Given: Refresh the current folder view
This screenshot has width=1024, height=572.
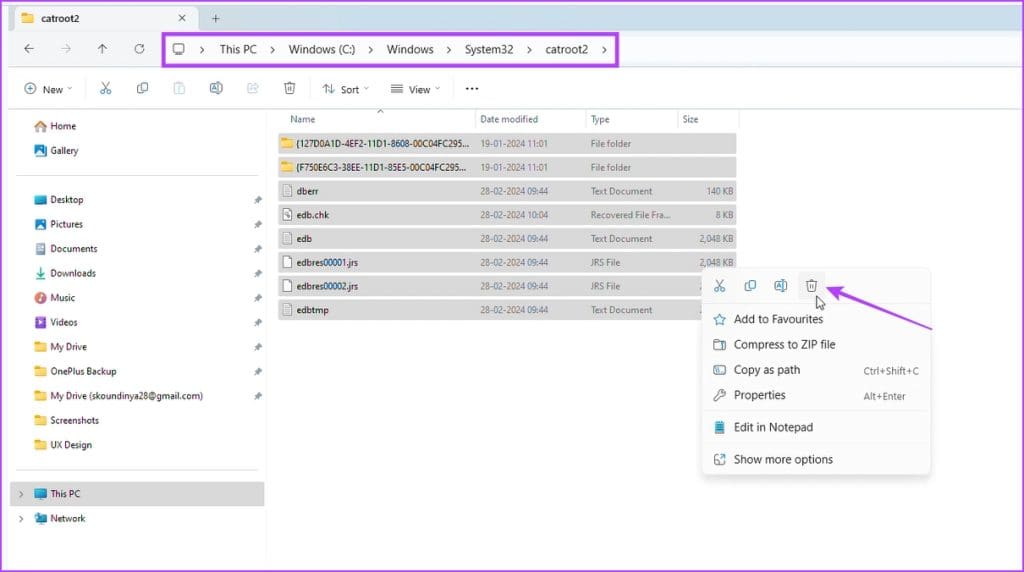Looking at the screenshot, I should click(139, 49).
